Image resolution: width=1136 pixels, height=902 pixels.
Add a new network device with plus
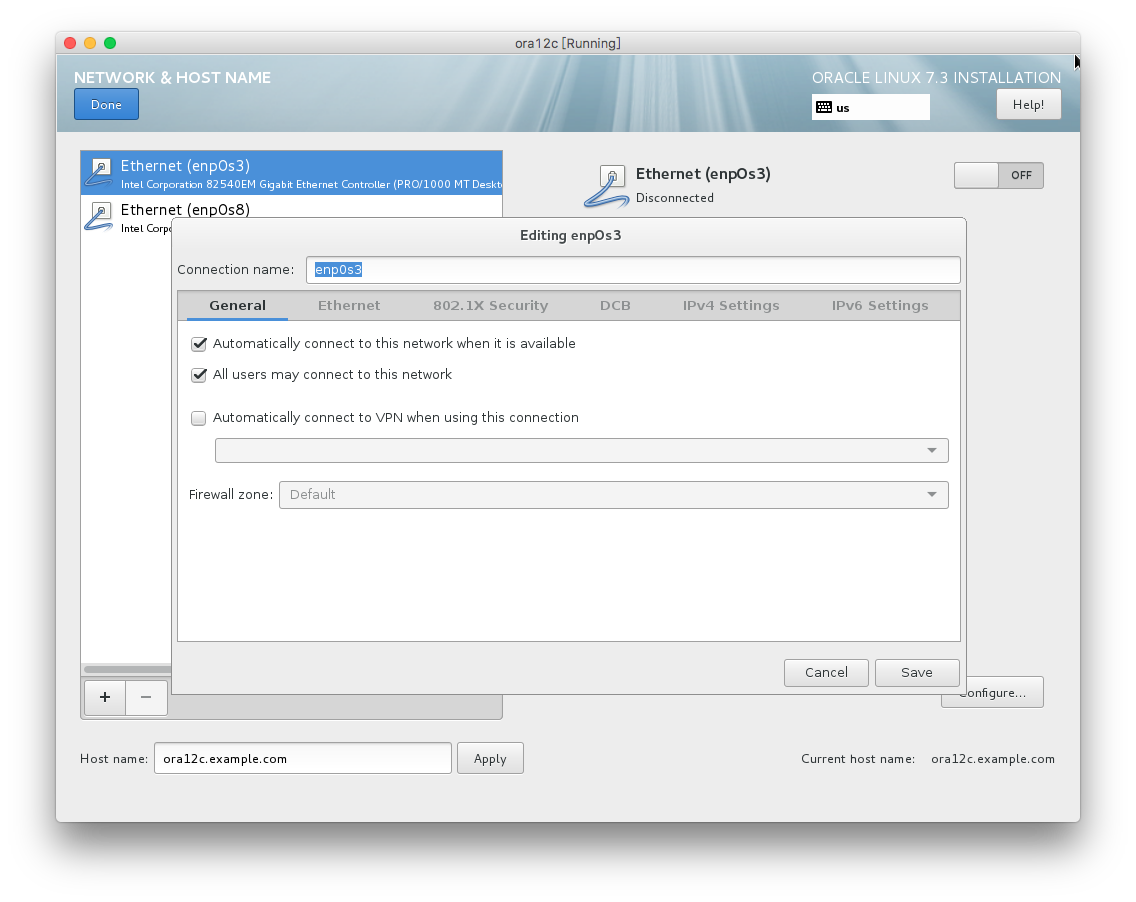point(105,697)
